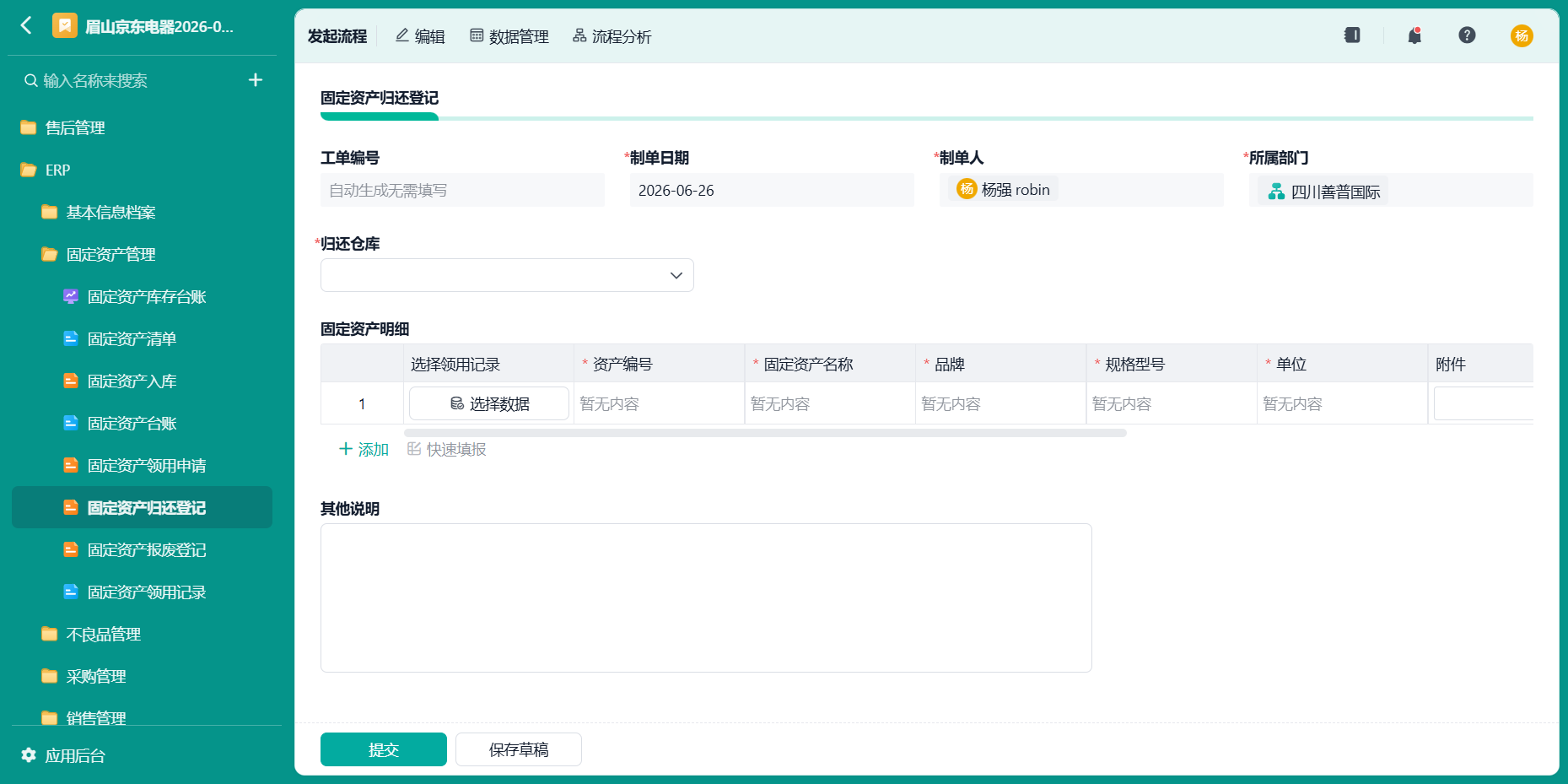Viewport: 1568px width, 784px height.
Task: Open notifications bell icon
Action: (1414, 35)
